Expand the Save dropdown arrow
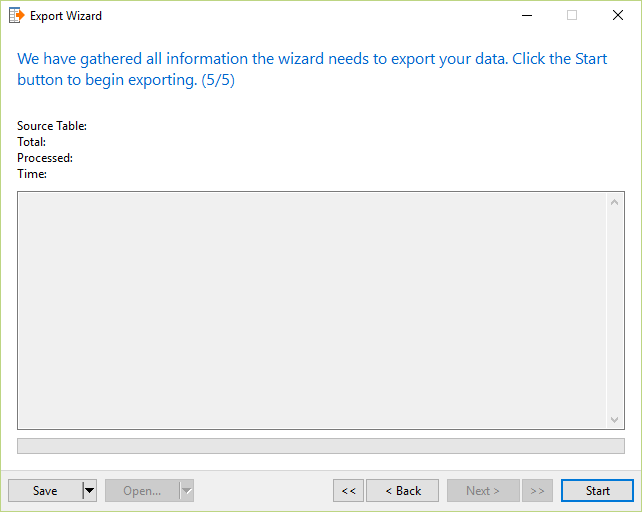 [89, 490]
